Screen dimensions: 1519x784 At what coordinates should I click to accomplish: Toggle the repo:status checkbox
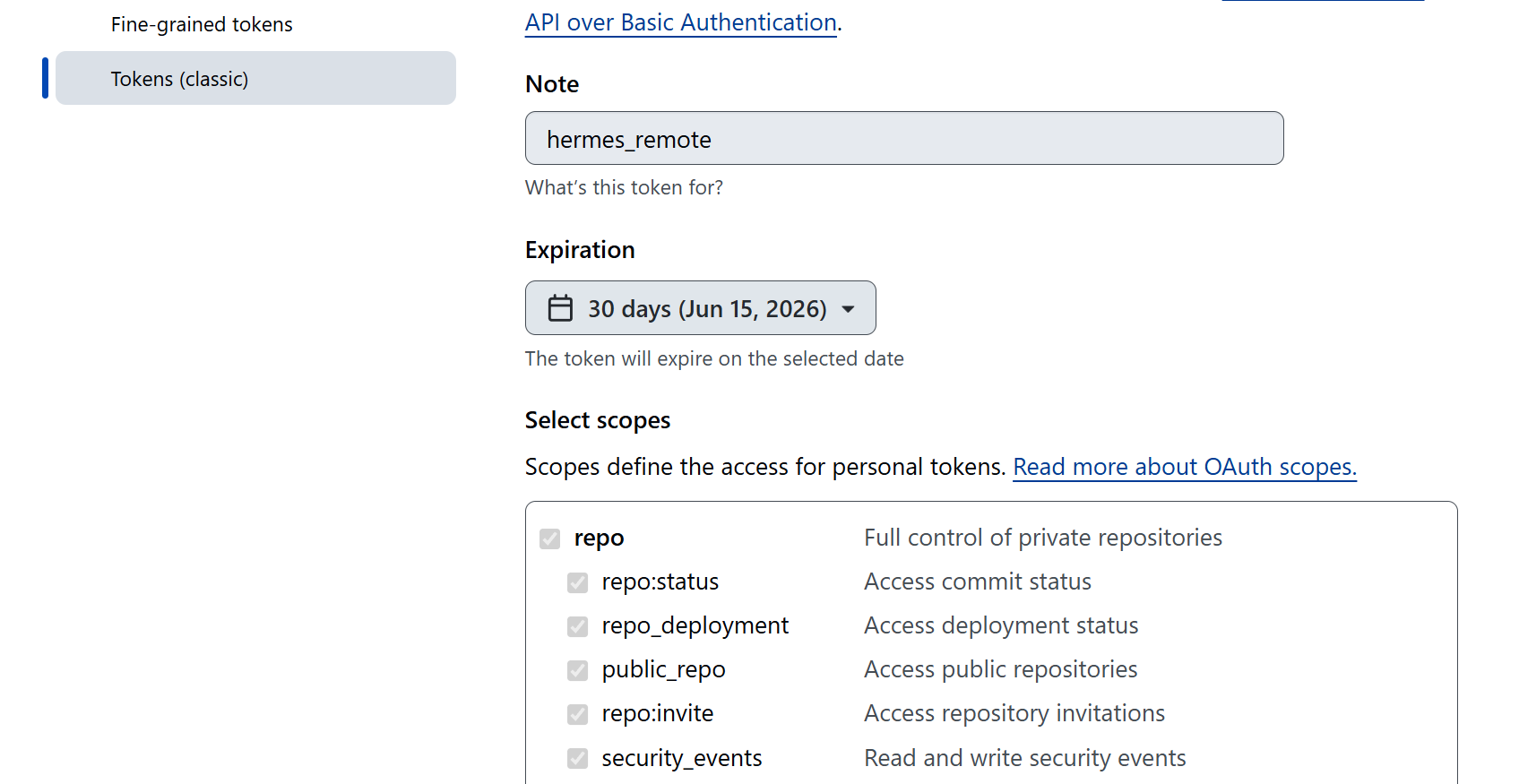[578, 582]
